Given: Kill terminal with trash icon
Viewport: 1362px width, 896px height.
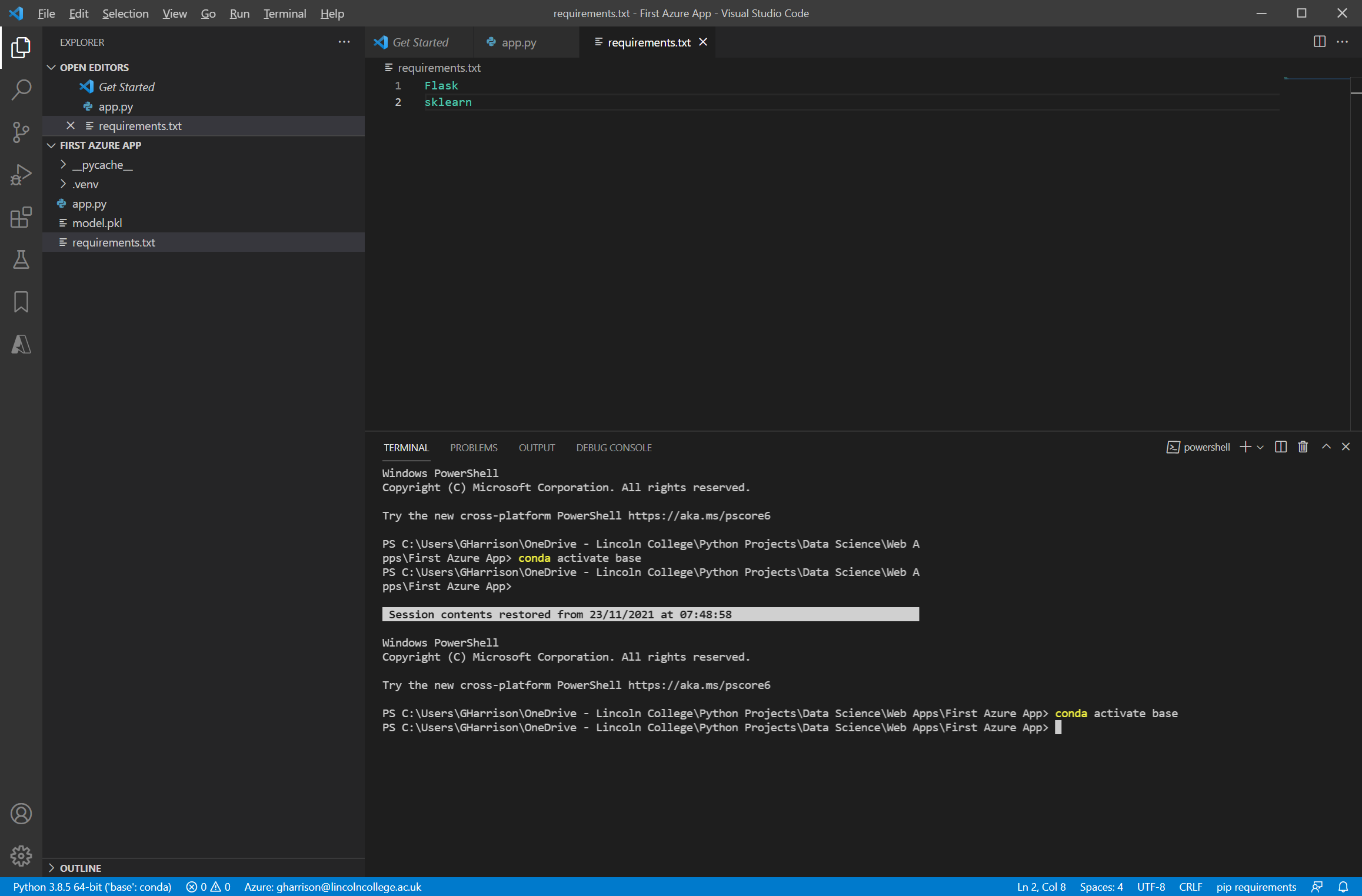Looking at the screenshot, I should 1303,447.
